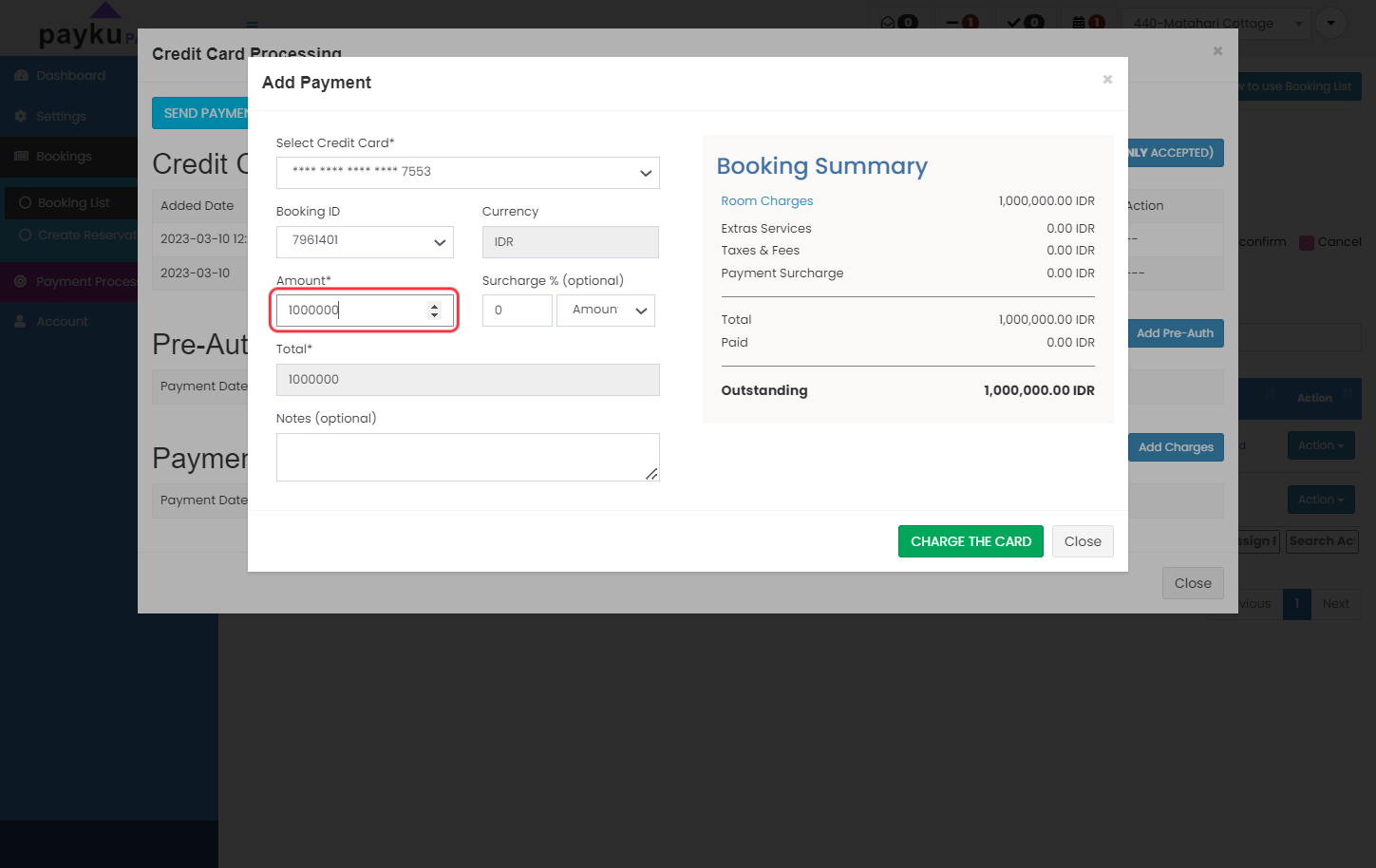
Task: Click Close in Add Payment dialog
Action: [1083, 541]
